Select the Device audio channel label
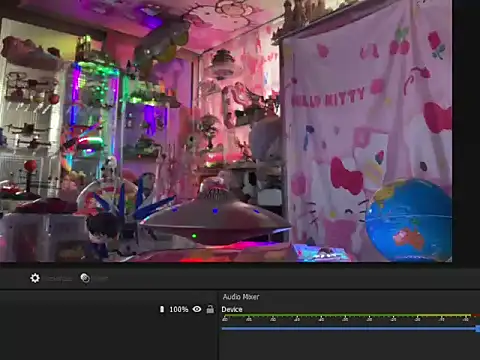The height and width of the screenshot is (360, 480). [x=232, y=309]
